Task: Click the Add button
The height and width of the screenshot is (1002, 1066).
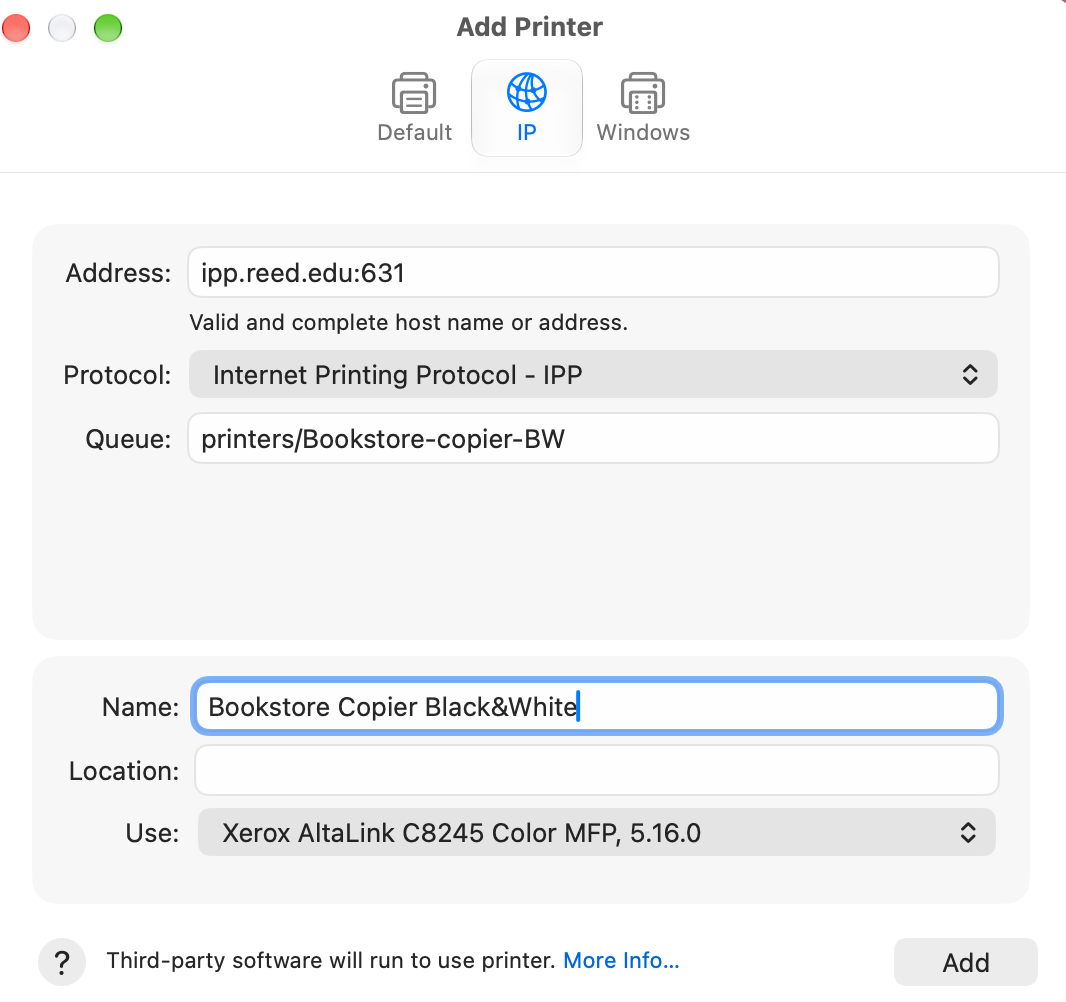Action: tap(965, 962)
